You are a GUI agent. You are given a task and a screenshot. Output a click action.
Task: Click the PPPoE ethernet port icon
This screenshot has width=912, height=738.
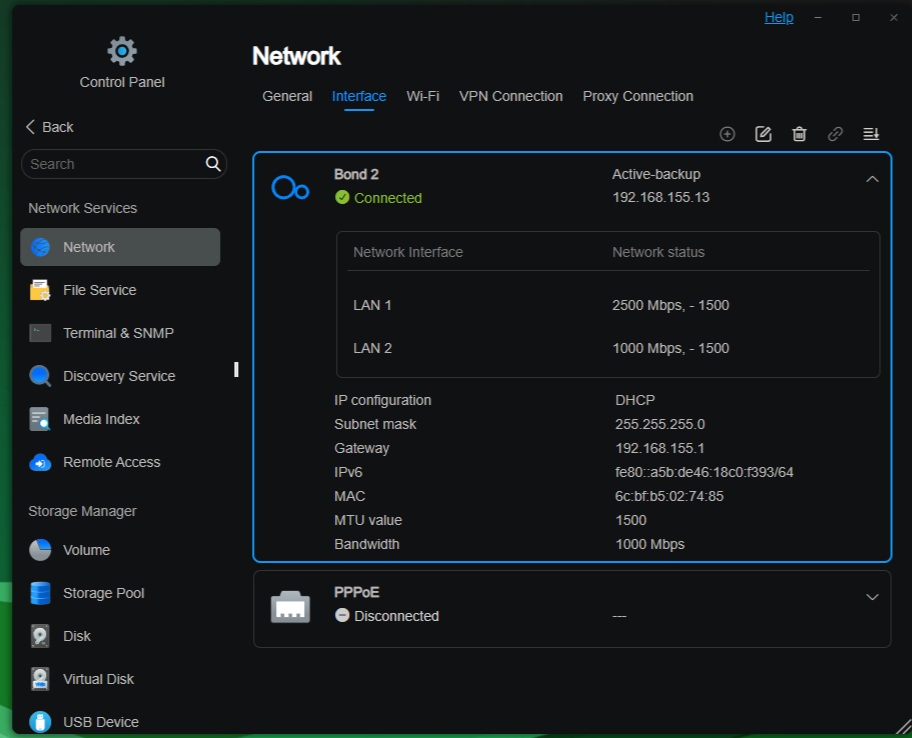click(x=290, y=607)
